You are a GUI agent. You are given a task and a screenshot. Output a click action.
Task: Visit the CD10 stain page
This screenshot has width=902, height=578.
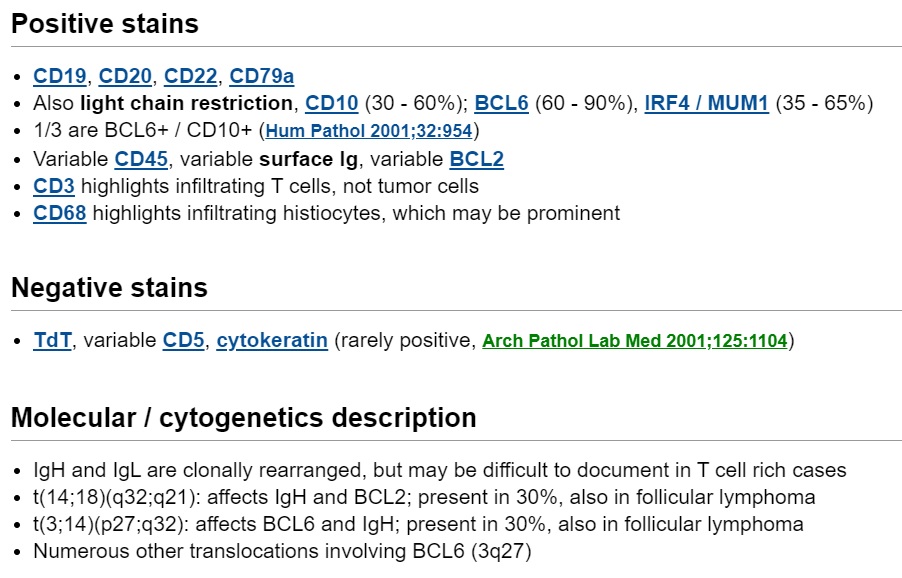click(x=331, y=103)
